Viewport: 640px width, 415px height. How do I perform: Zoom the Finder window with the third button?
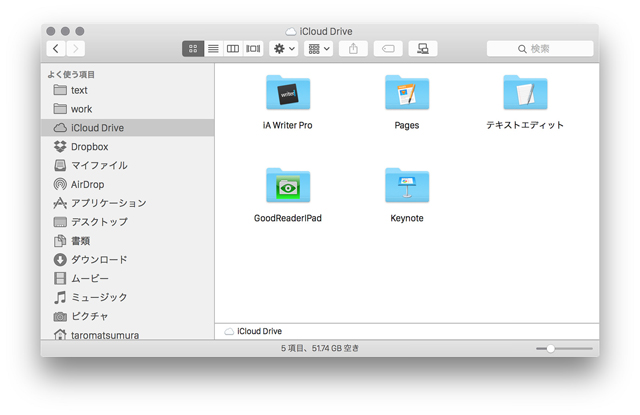(x=80, y=31)
